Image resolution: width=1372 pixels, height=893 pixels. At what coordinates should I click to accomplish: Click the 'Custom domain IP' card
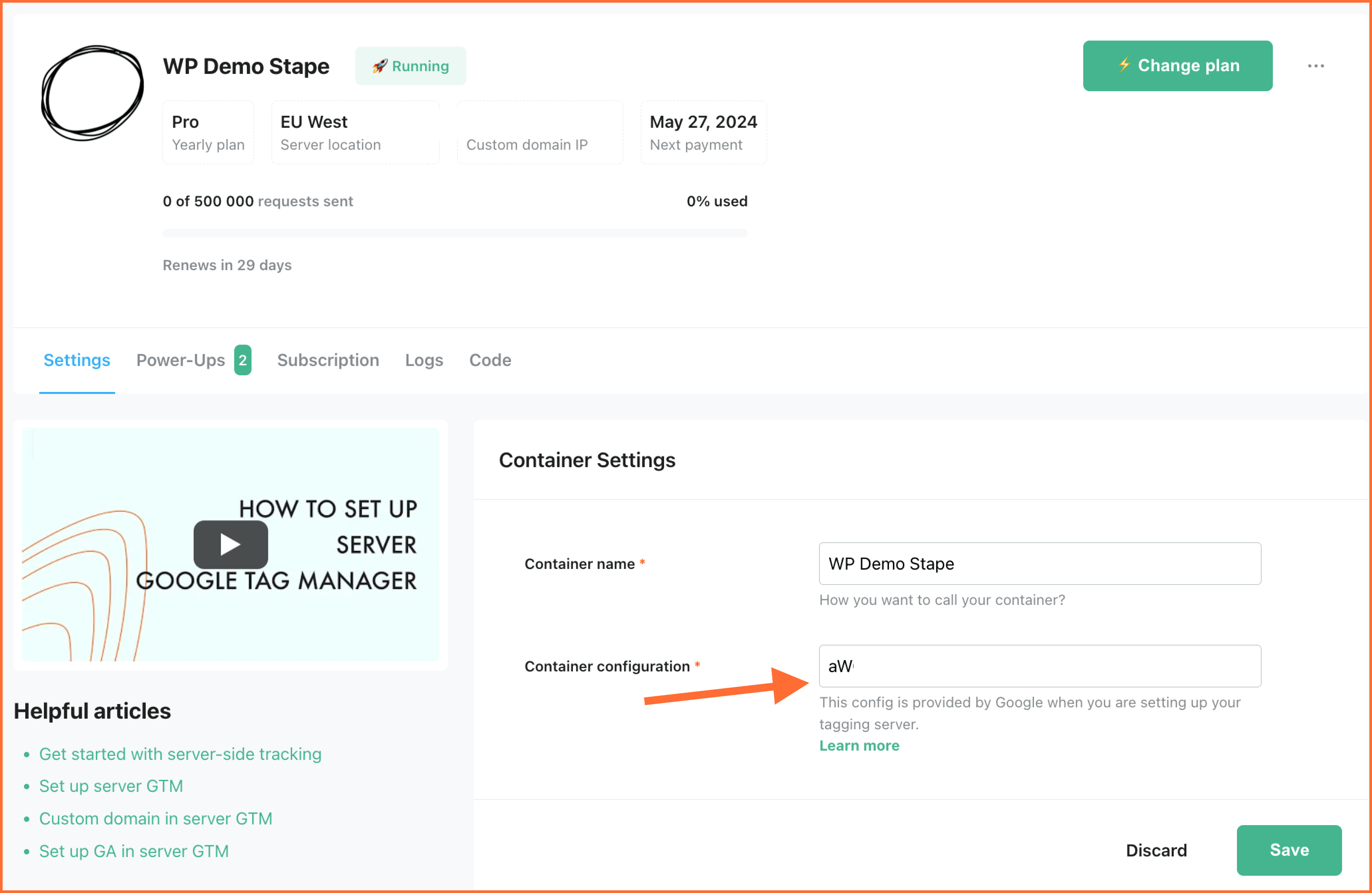click(540, 133)
